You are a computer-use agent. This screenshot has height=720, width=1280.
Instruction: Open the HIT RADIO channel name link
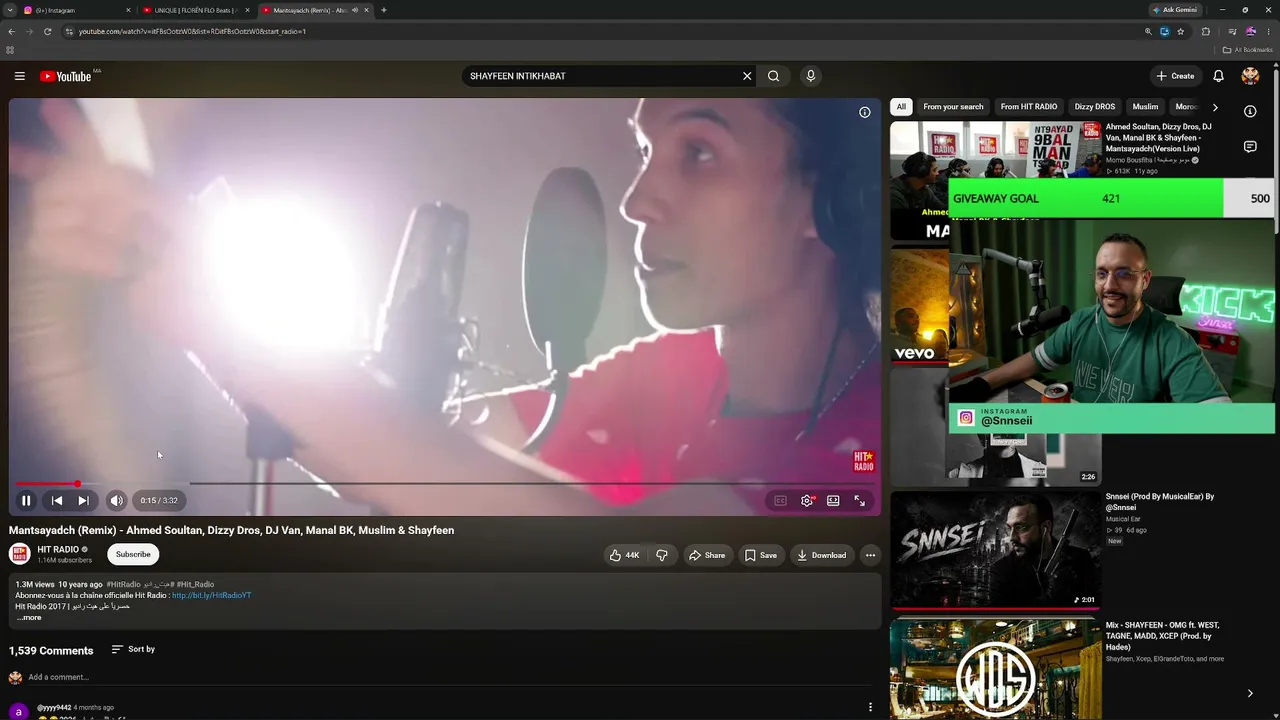pos(58,549)
